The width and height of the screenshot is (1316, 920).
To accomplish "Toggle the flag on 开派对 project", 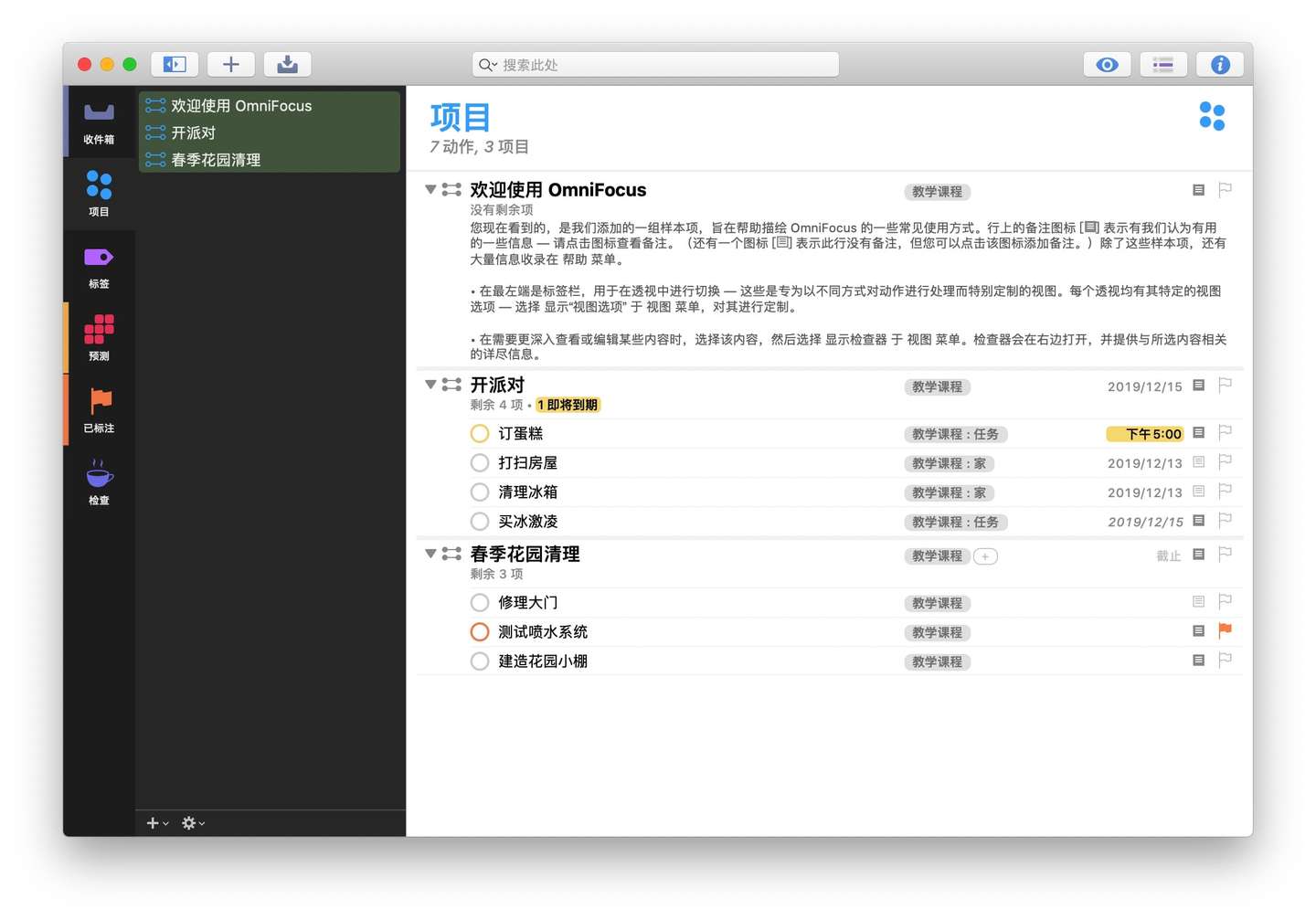I will tap(1226, 386).
